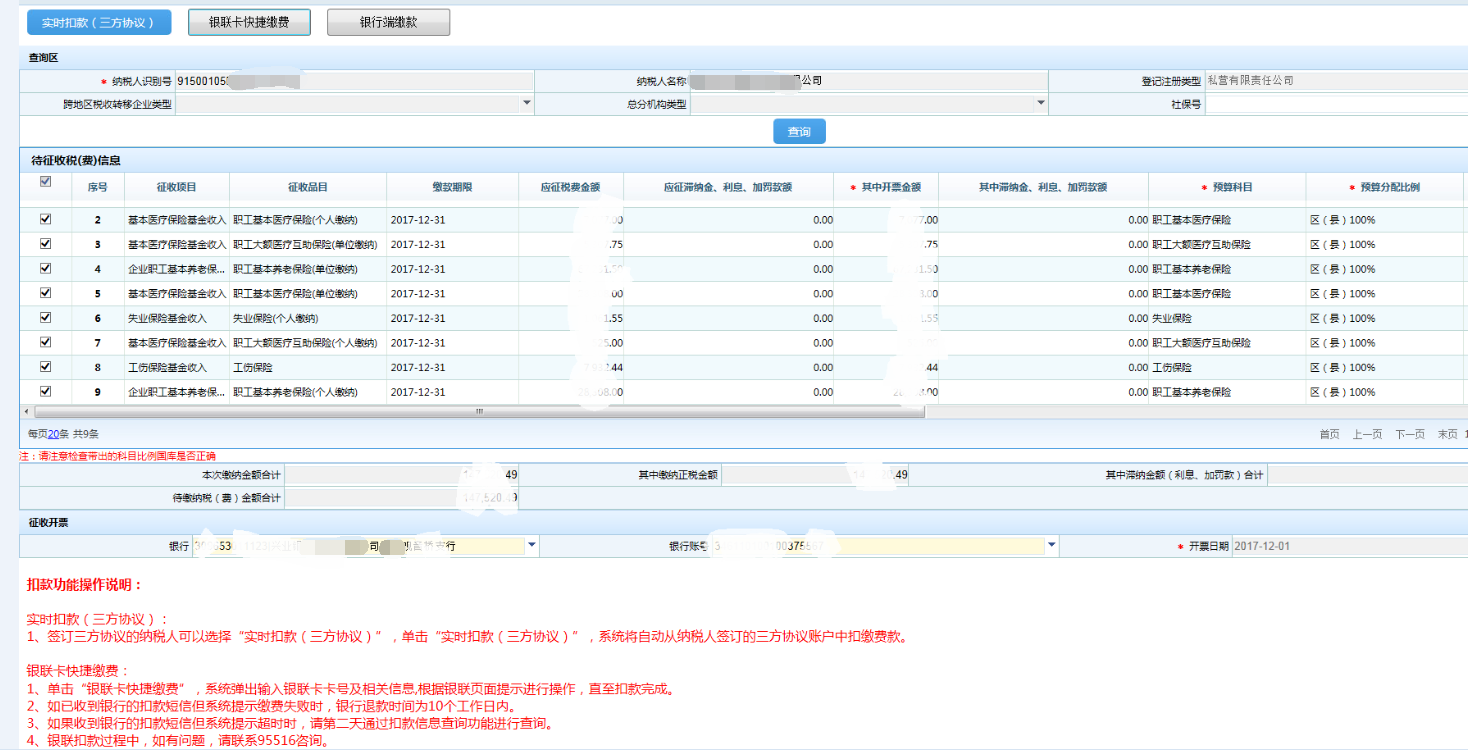Click the blue 查询 button

point(799,132)
